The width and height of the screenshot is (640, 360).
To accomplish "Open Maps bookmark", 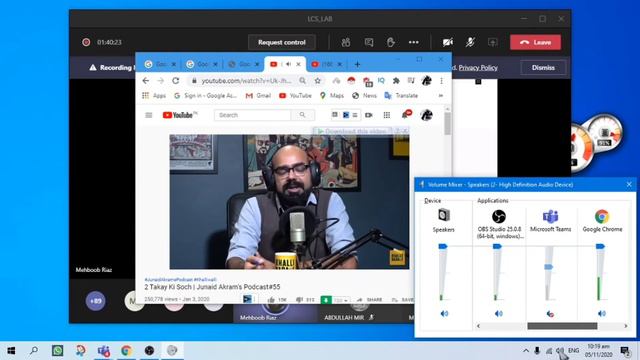I will [x=332, y=96].
